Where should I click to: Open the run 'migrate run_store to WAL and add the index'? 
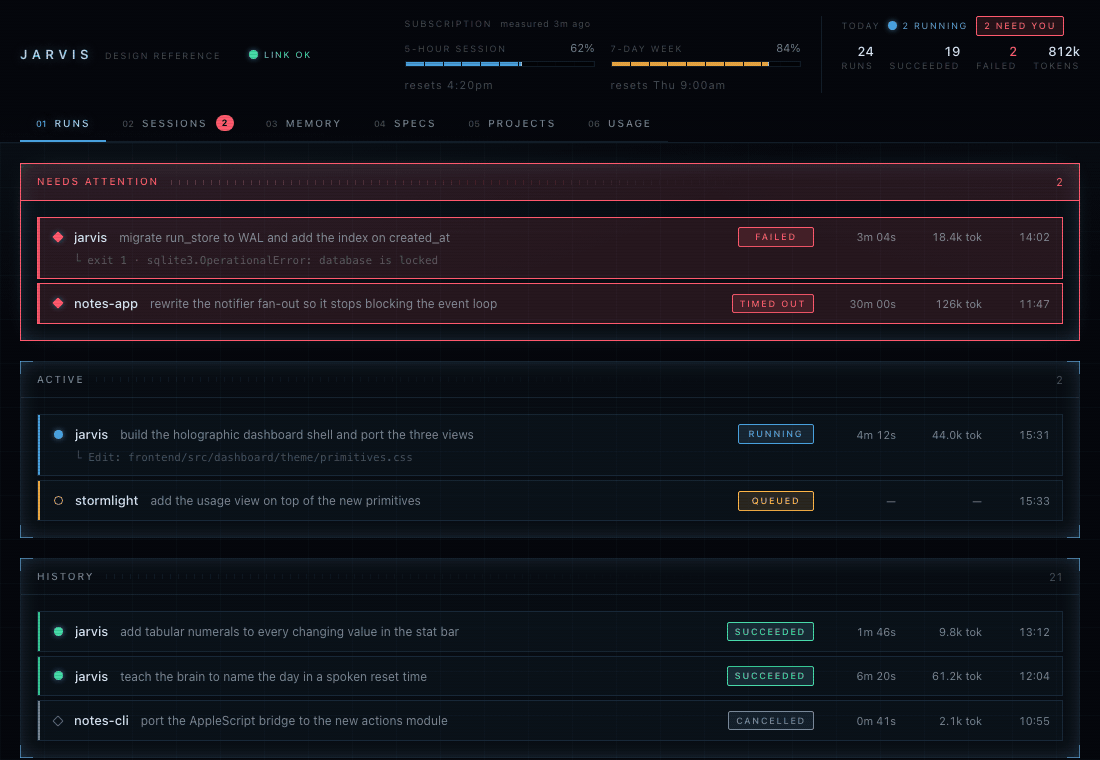550,248
